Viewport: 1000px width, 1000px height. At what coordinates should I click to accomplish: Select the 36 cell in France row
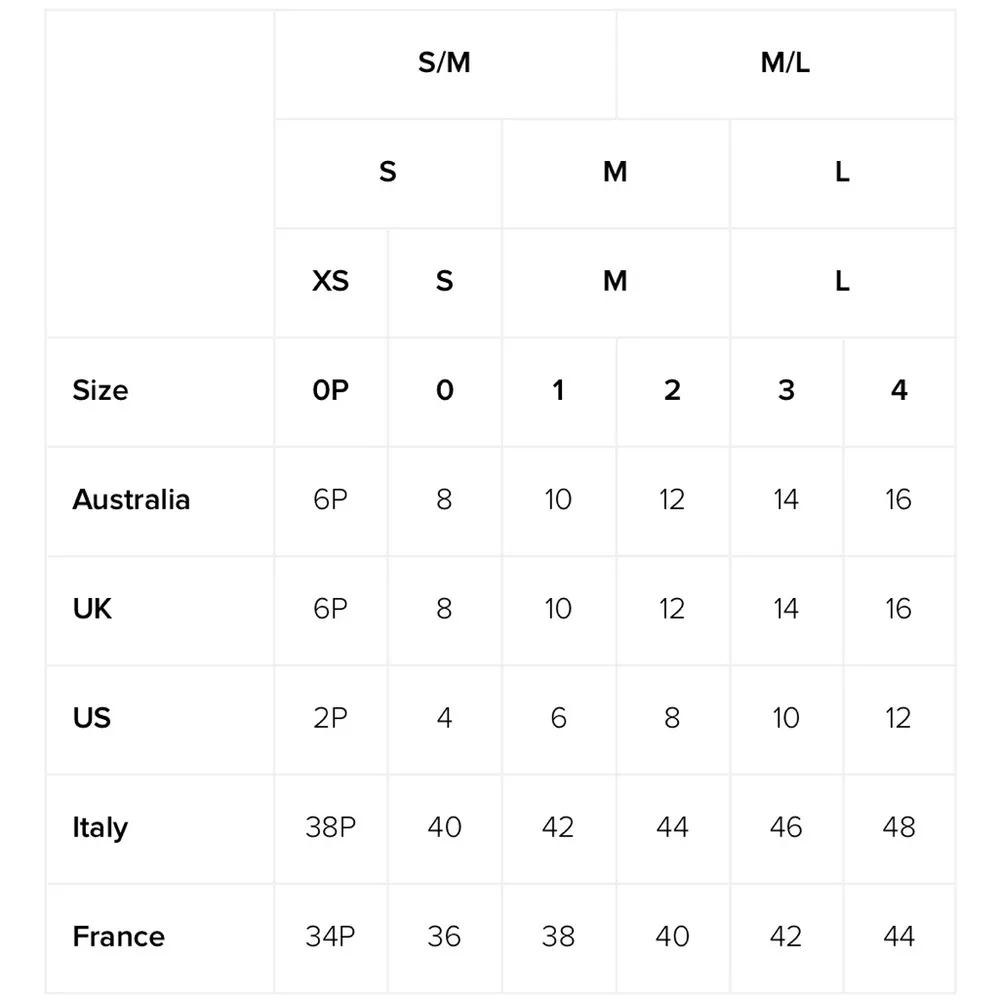[444, 936]
